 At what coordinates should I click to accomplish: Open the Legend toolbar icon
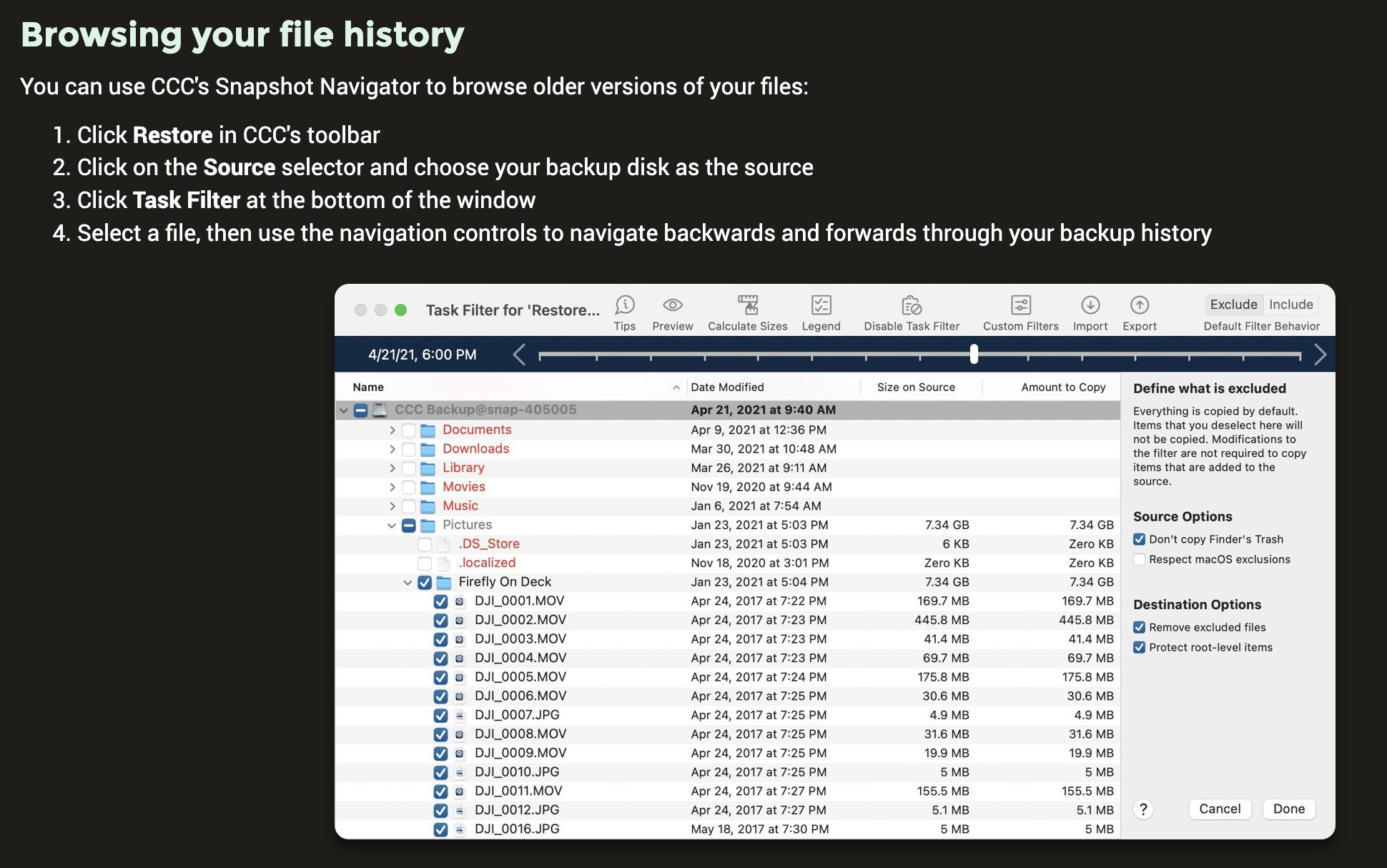(821, 306)
